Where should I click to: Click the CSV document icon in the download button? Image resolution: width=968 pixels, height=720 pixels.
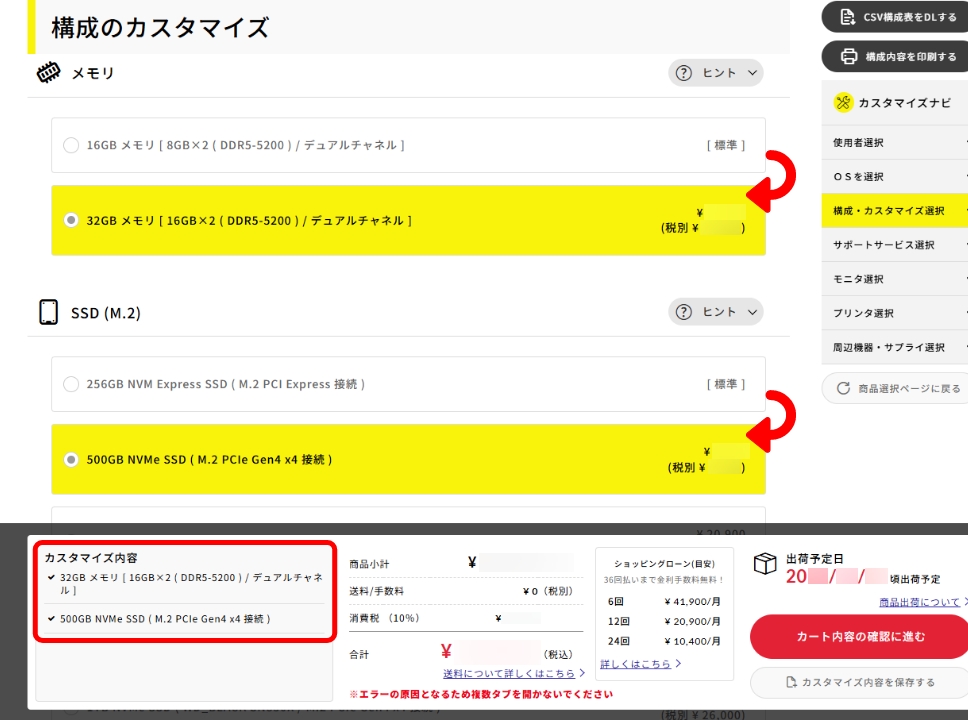point(847,17)
